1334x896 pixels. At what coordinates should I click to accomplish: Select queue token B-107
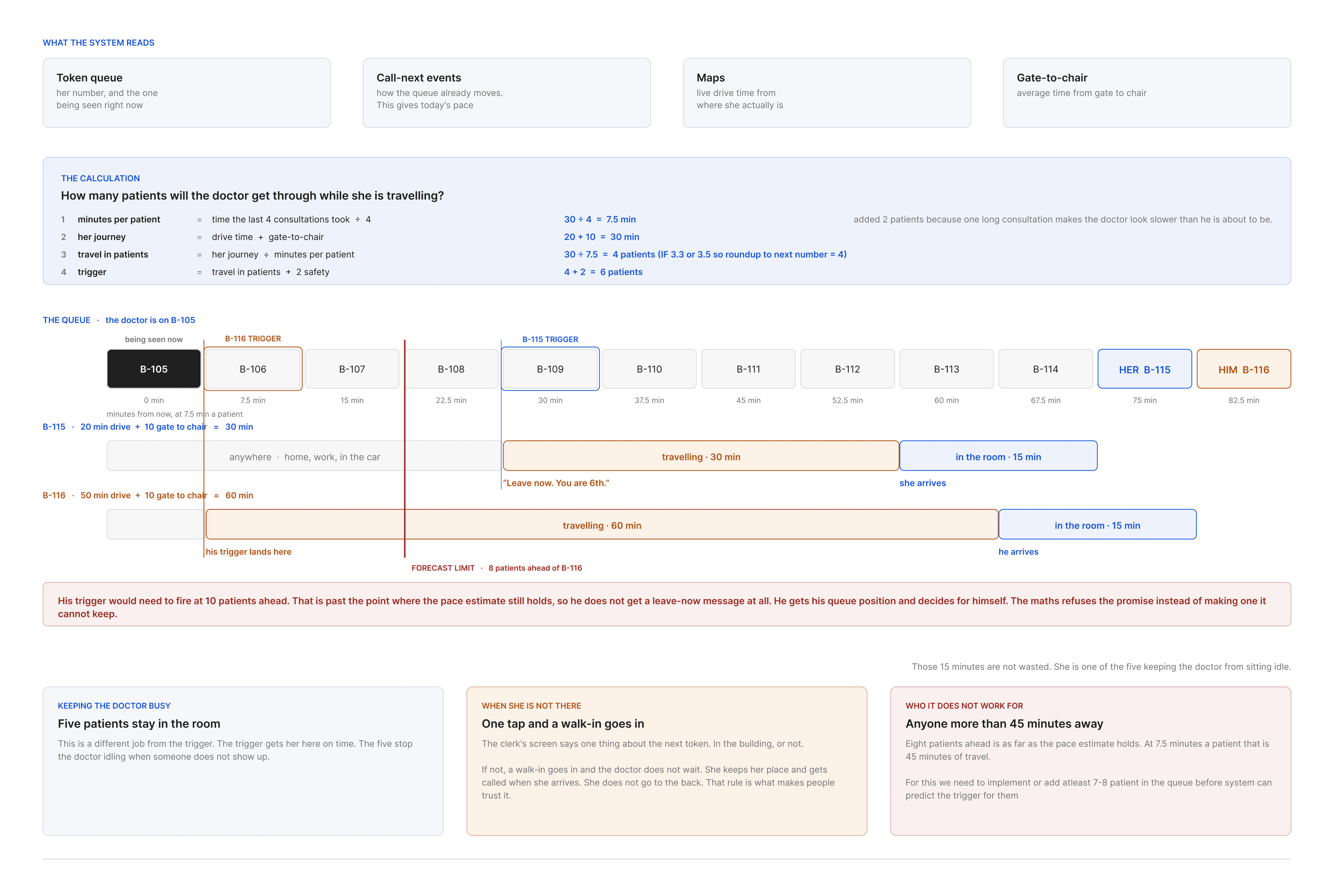point(352,369)
